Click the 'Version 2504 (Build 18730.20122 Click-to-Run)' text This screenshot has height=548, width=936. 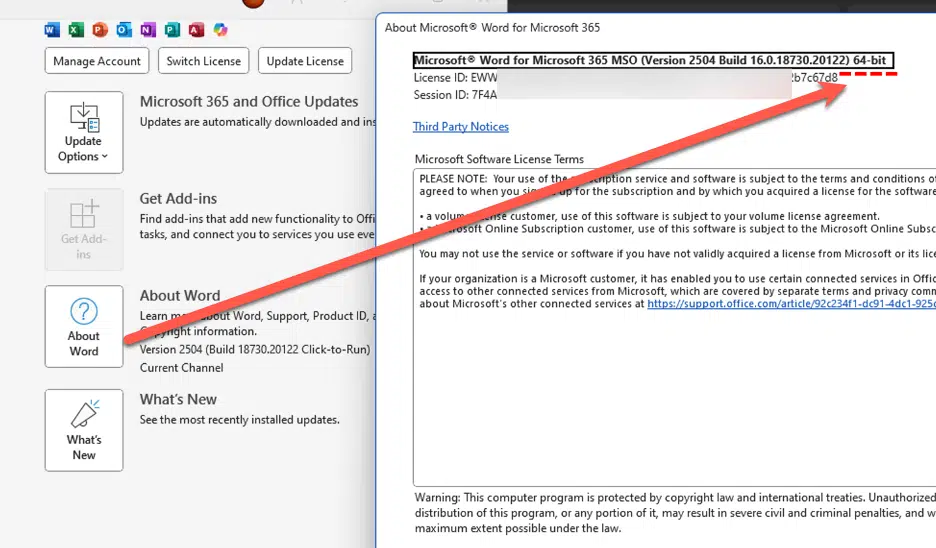coord(255,350)
